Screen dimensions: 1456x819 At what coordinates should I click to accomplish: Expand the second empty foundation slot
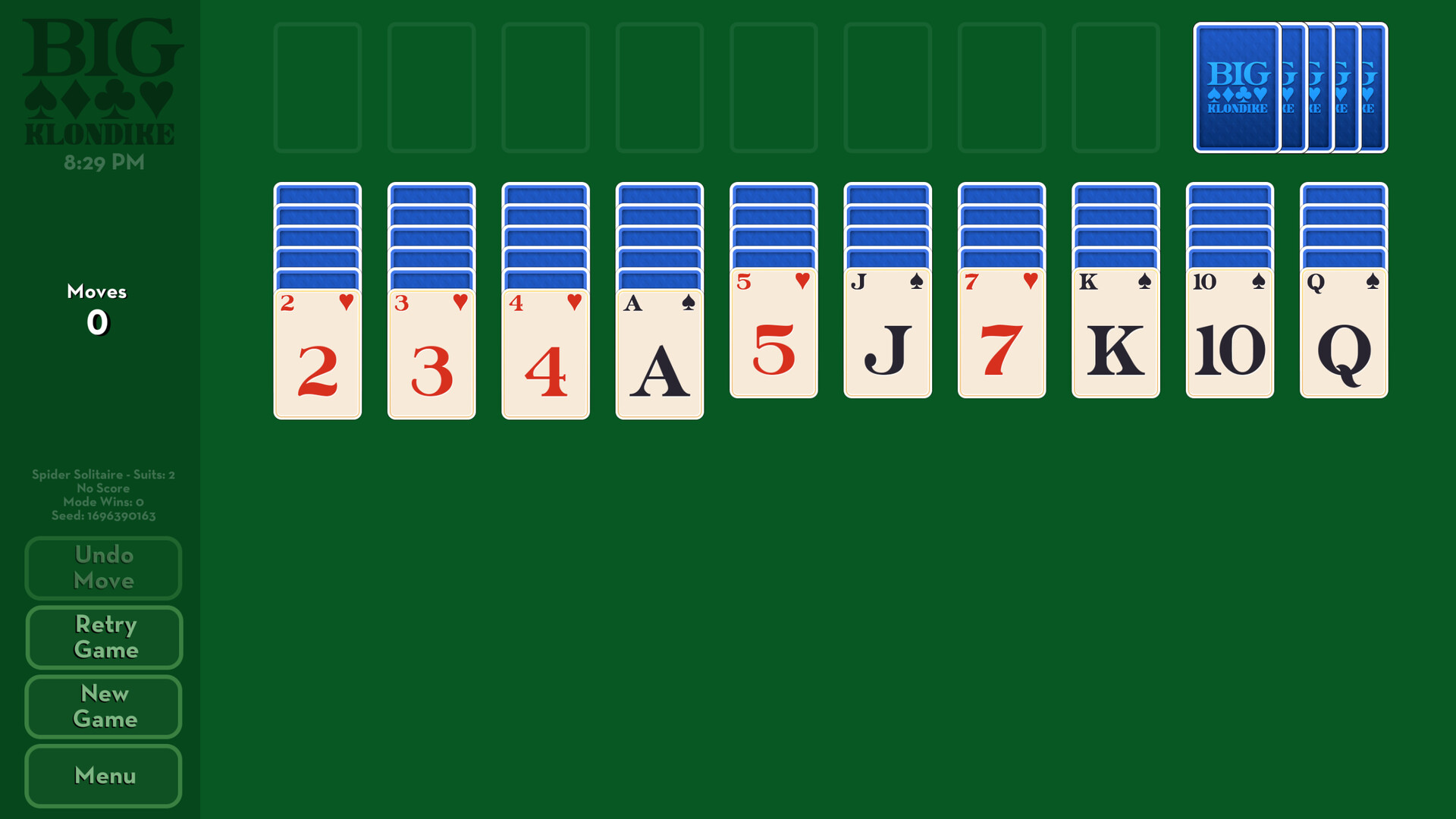pyautogui.click(x=431, y=85)
